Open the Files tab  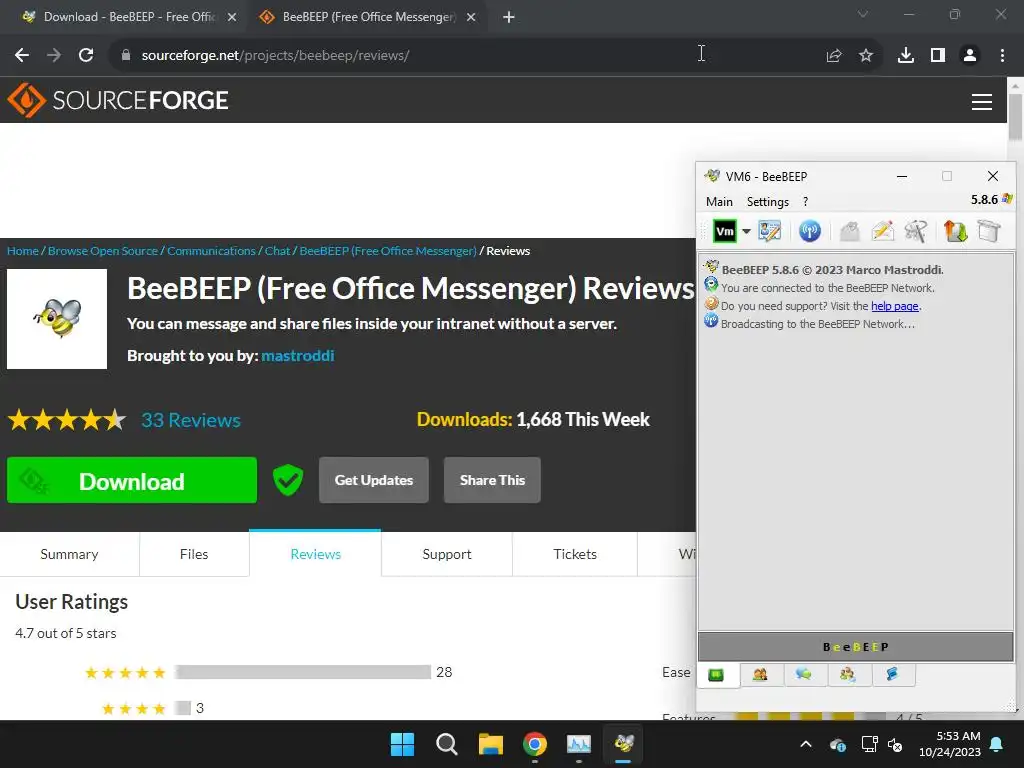(194, 554)
